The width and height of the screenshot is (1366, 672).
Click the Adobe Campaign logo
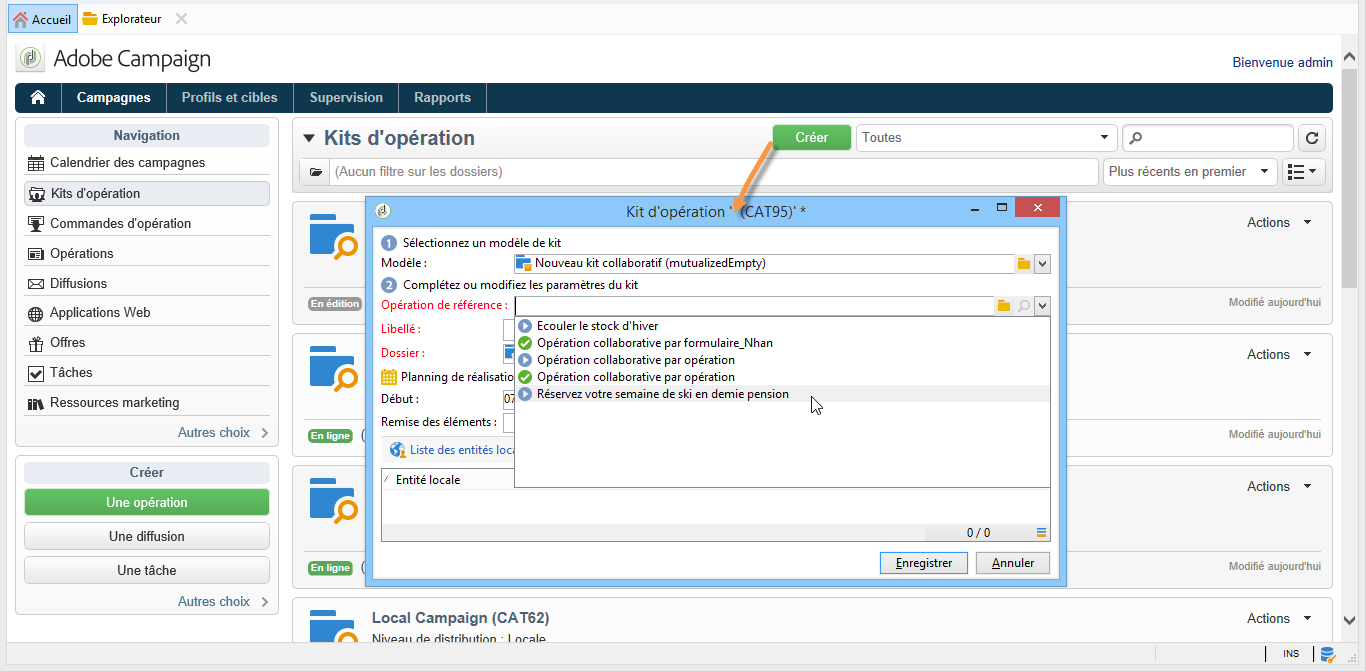(x=31, y=59)
